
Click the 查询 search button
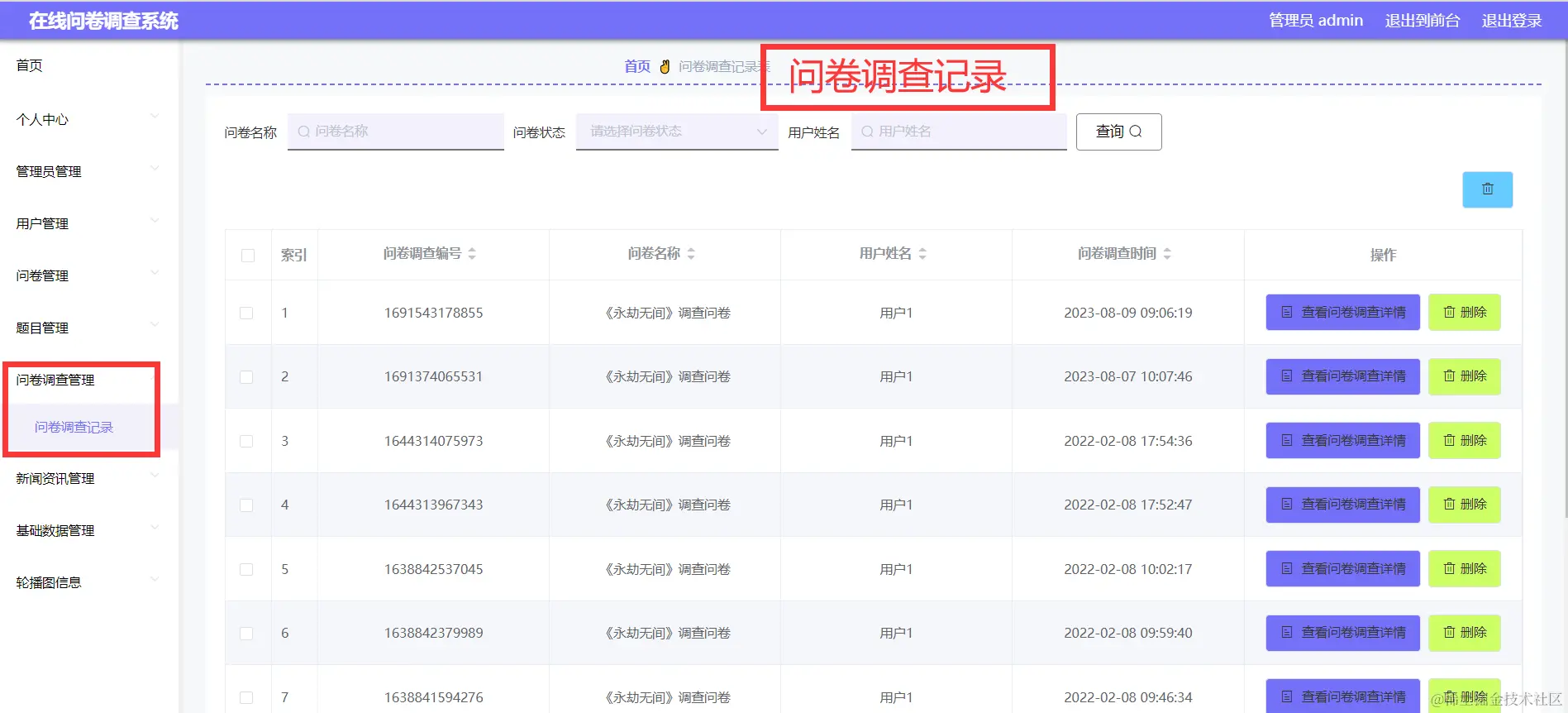(1118, 132)
